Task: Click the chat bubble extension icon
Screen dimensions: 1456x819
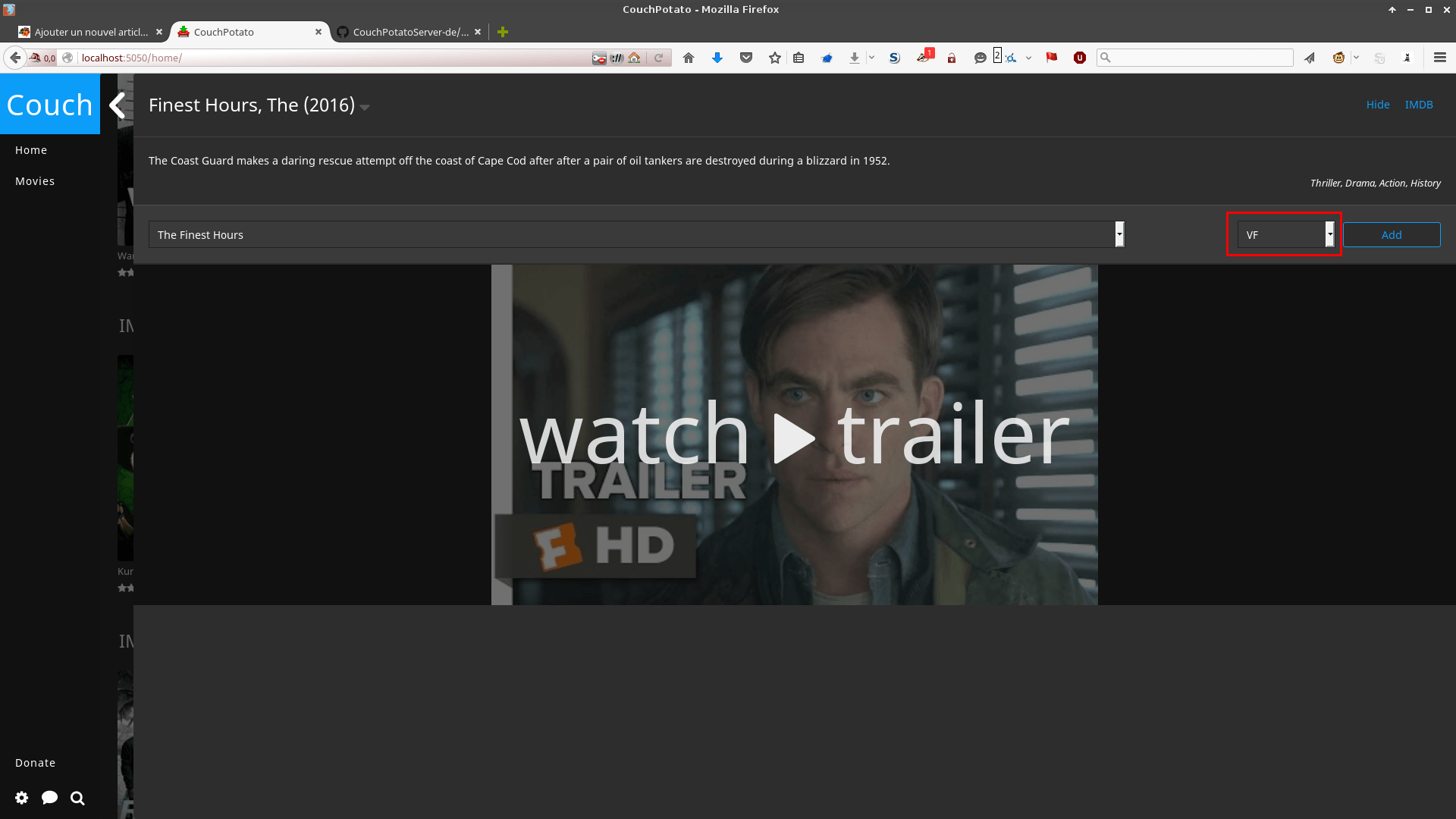Action: [x=981, y=58]
